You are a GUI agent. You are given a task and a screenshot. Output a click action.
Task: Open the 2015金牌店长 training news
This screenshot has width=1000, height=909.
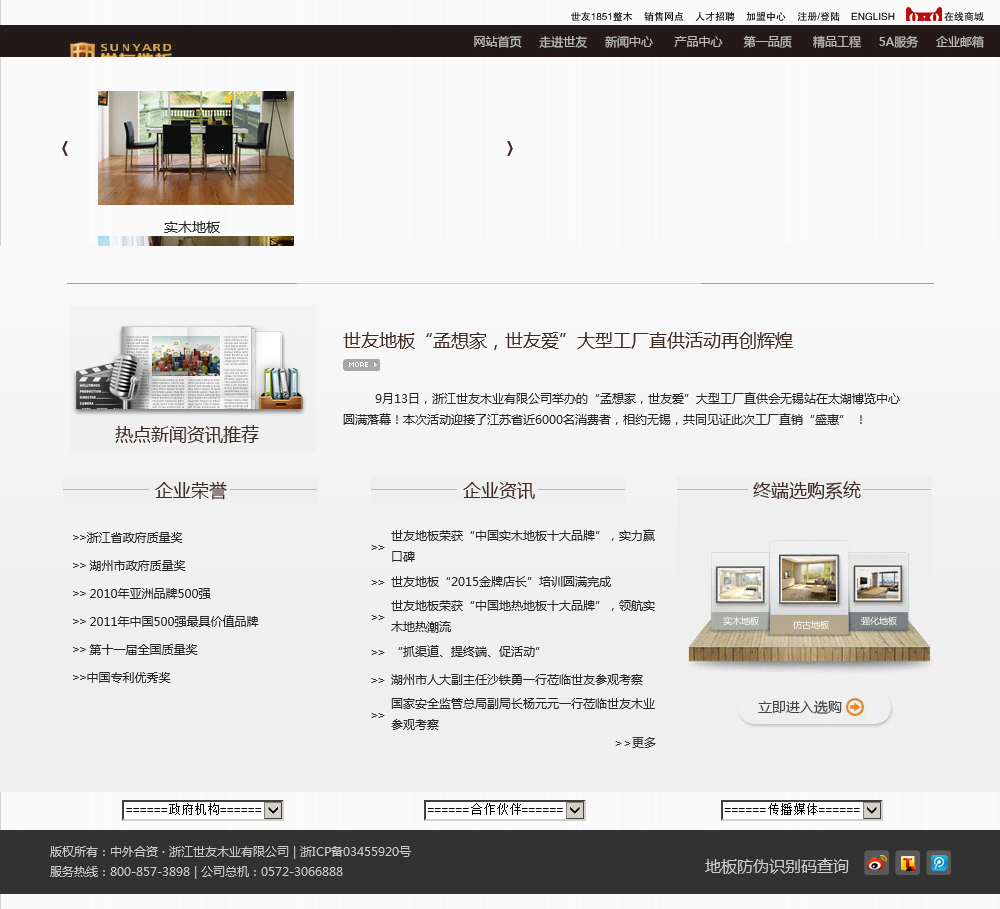click(501, 582)
